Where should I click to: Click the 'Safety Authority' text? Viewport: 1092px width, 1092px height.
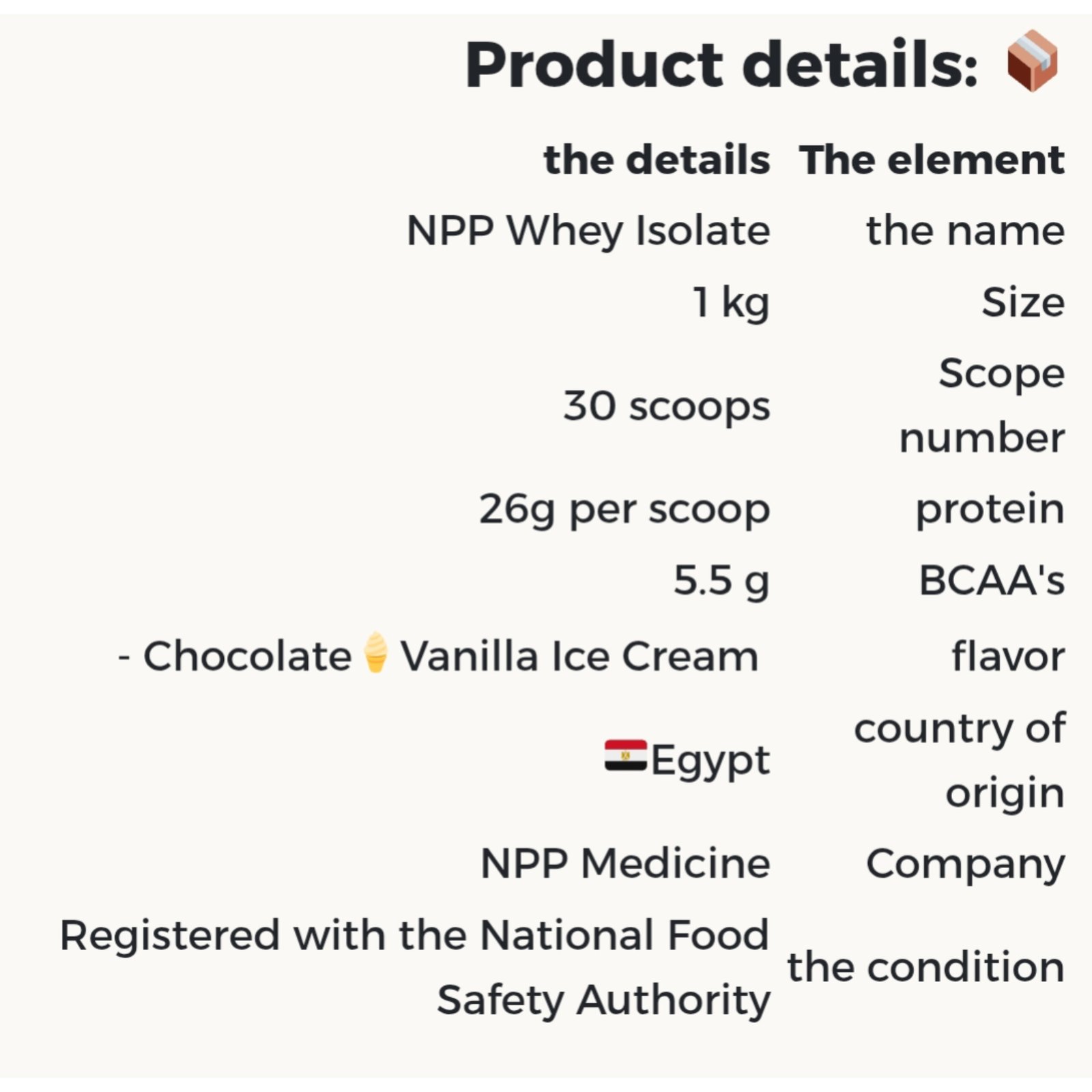pos(604,1001)
